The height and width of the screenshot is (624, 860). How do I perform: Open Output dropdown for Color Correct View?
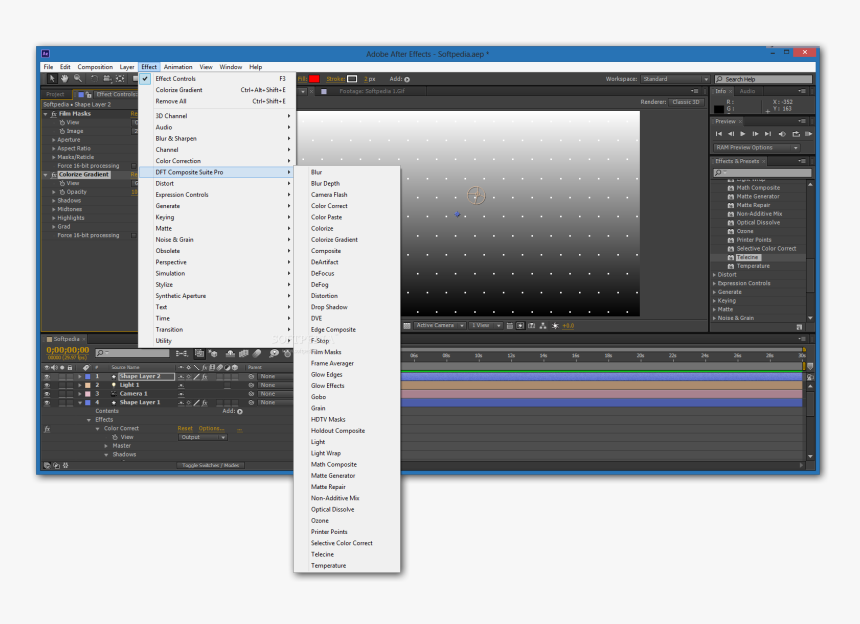point(202,438)
